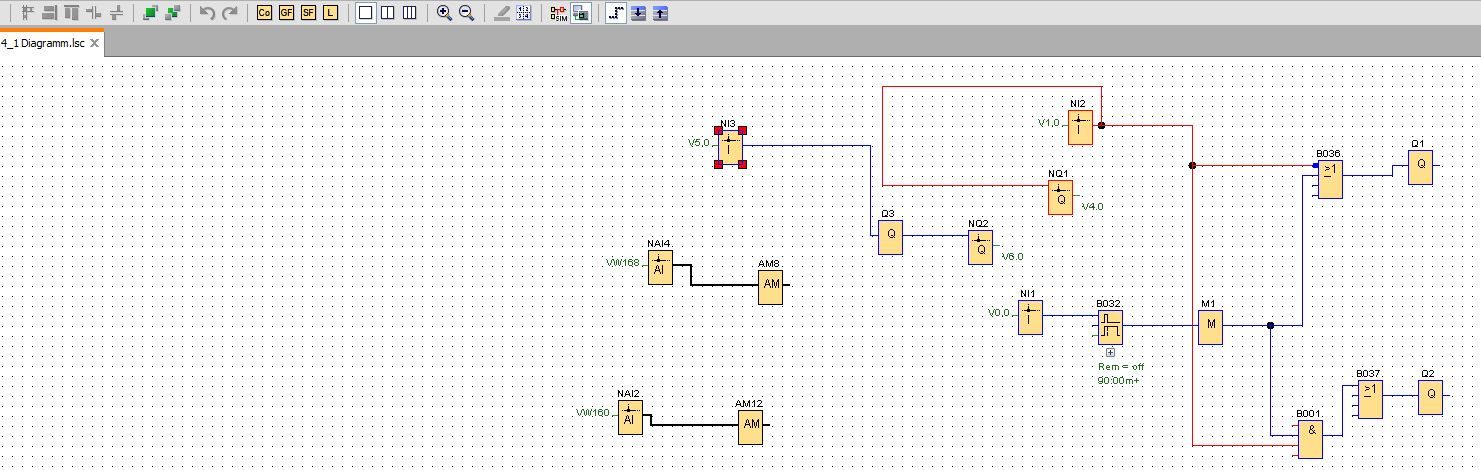Screen dimensions: 1481x470
Task: Select the AM12 analog flag block
Action: 750,427
